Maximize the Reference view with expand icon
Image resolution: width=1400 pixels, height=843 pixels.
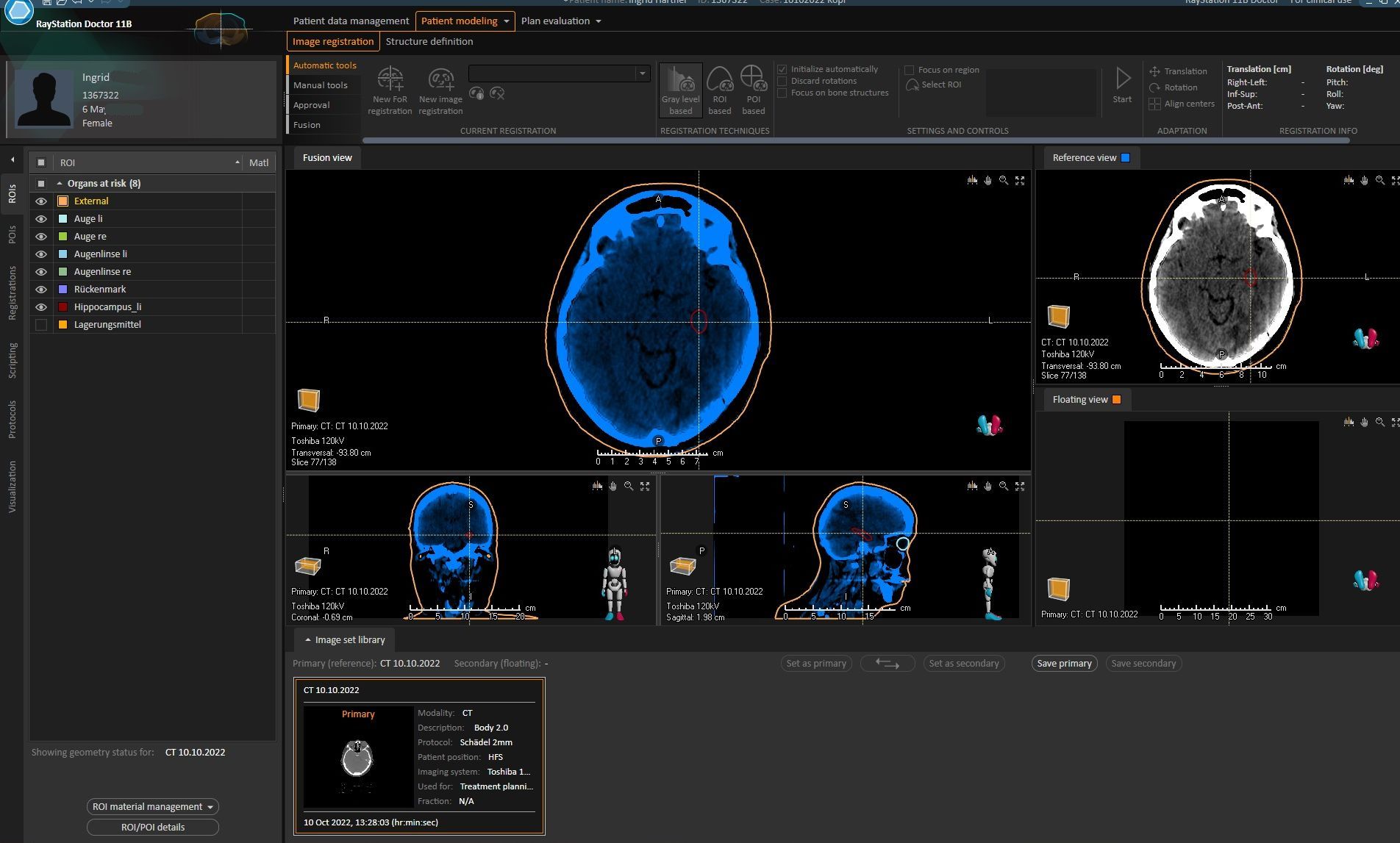[1395, 181]
